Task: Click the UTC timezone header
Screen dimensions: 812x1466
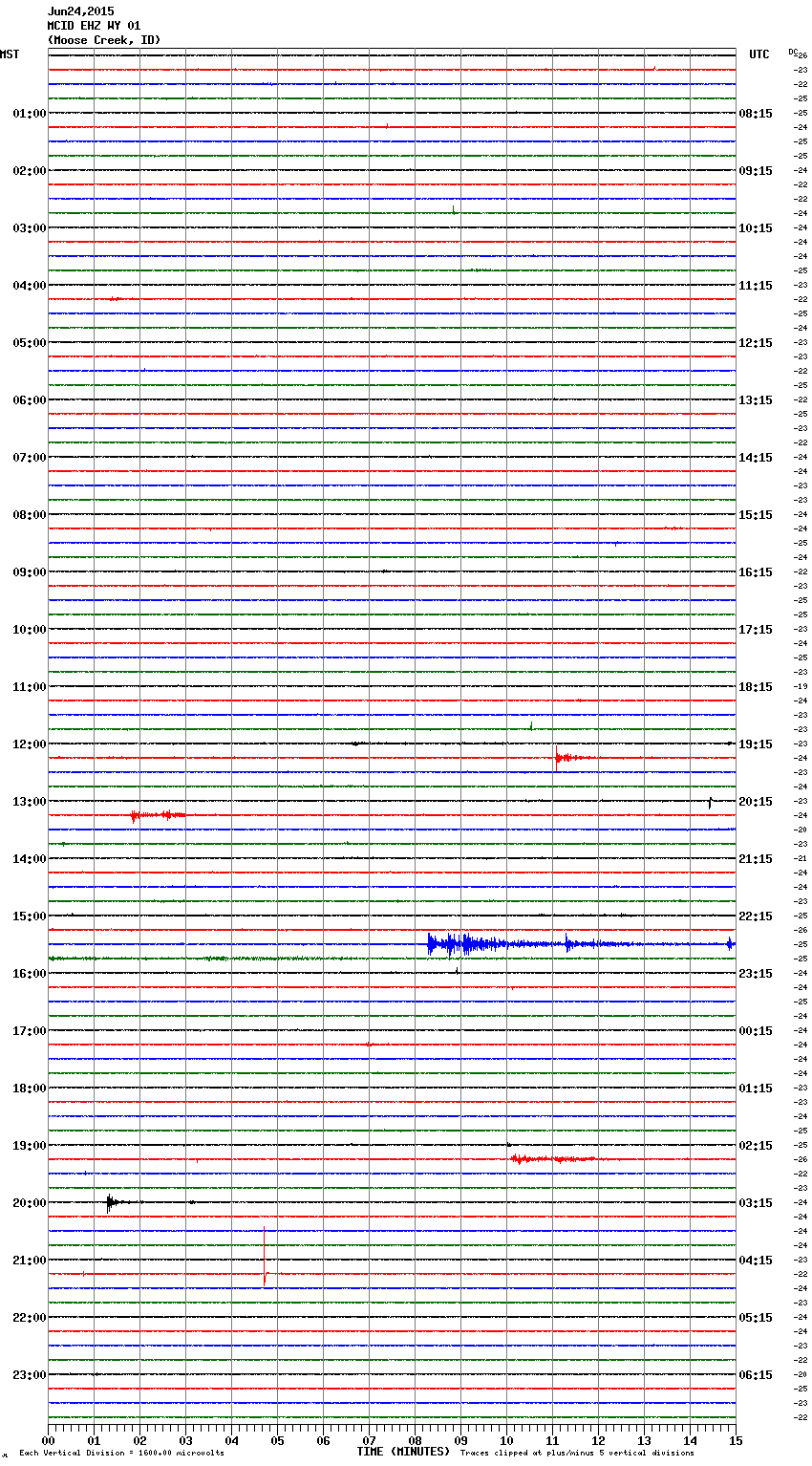Action: pos(759,54)
